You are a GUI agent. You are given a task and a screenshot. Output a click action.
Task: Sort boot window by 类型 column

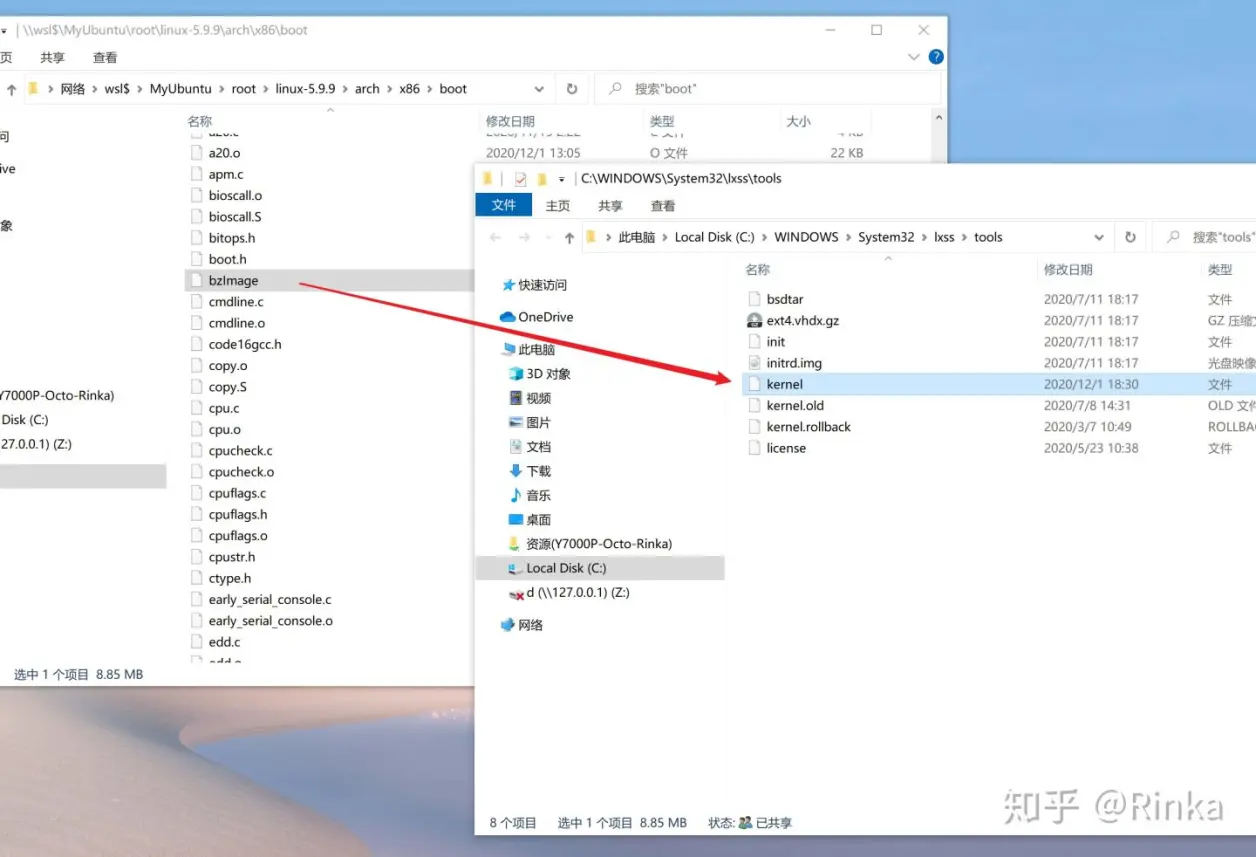pyautogui.click(x=662, y=121)
